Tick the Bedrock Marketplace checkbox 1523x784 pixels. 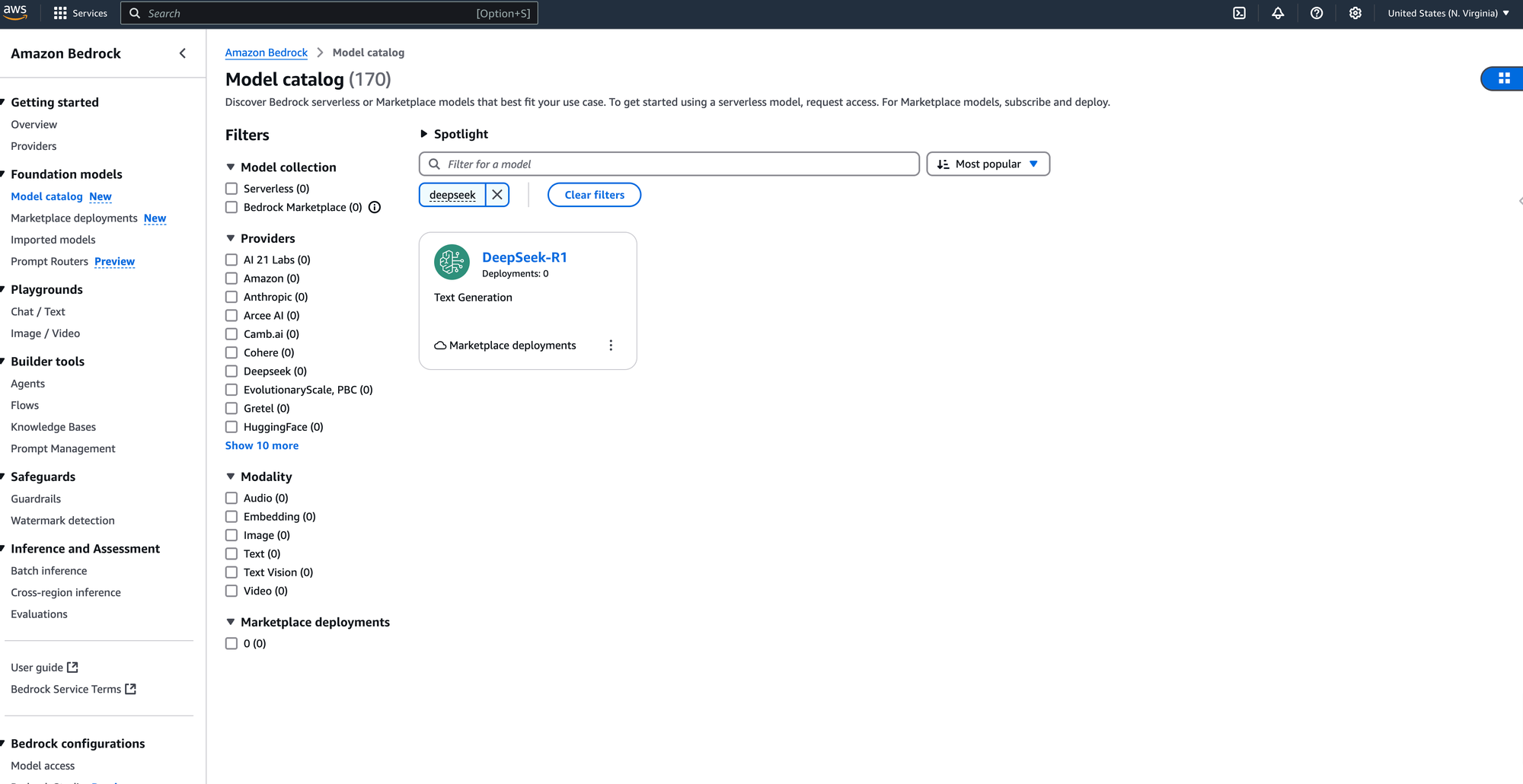point(231,207)
